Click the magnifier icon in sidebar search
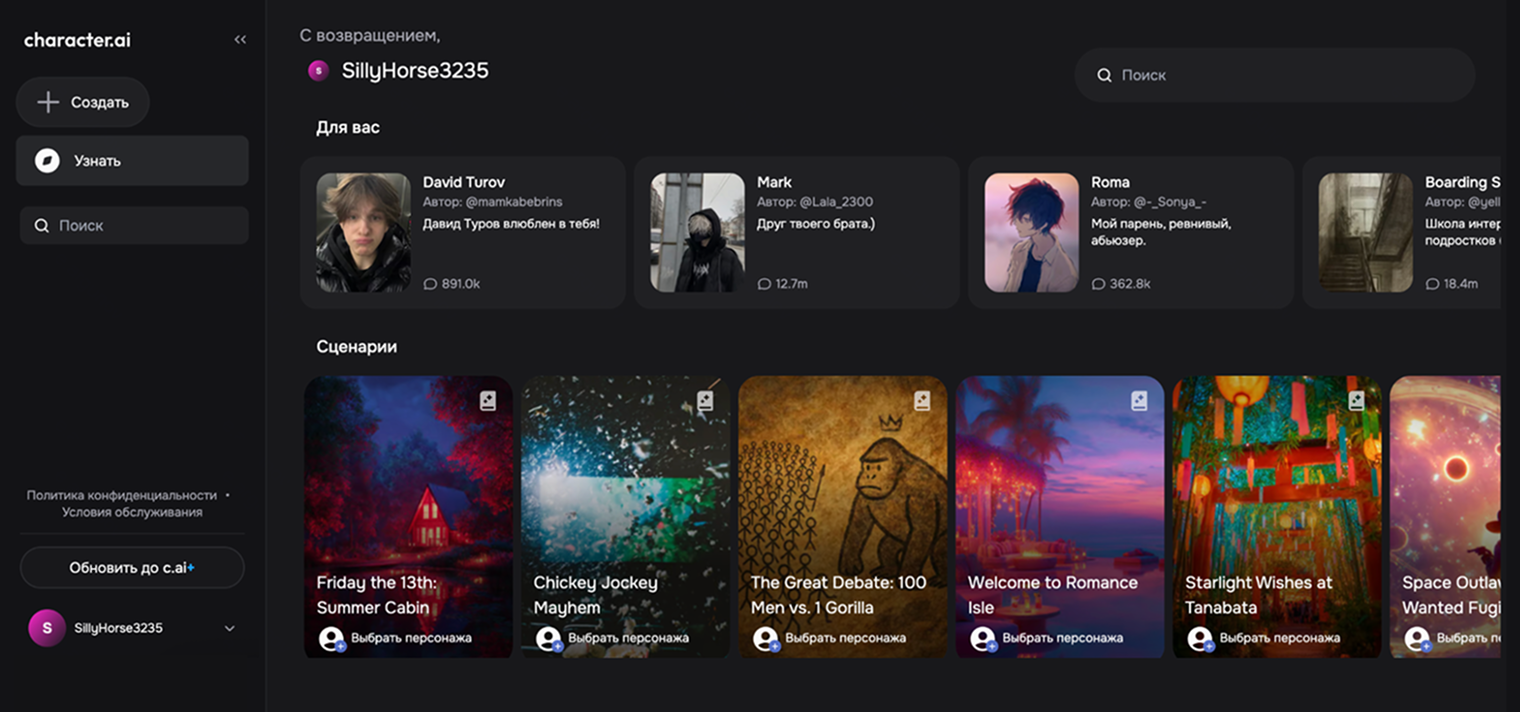Image resolution: width=1520 pixels, height=712 pixels. click(x=42, y=226)
